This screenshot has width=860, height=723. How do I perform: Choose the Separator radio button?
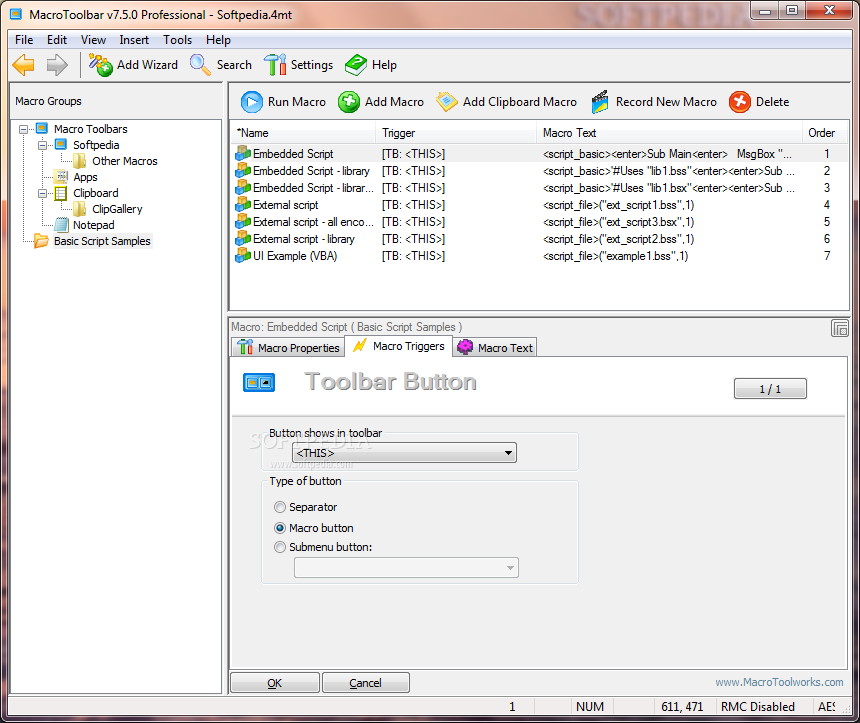(280, 507)
